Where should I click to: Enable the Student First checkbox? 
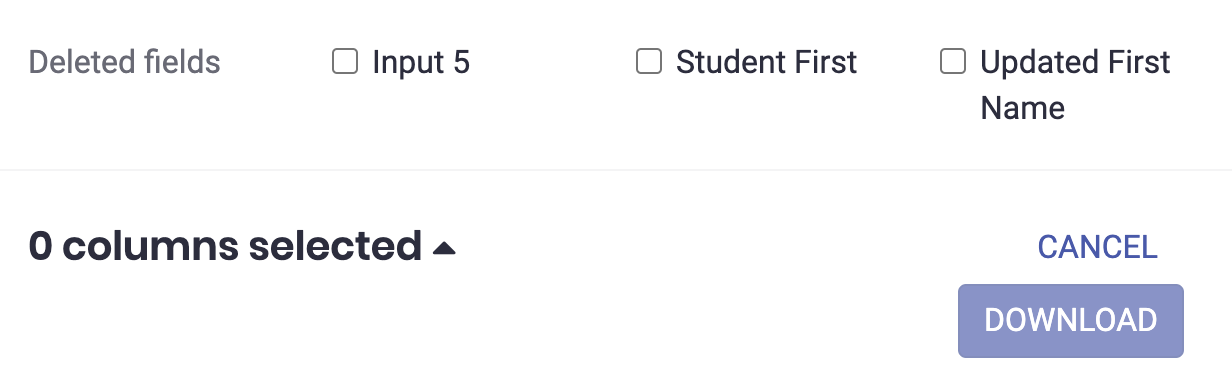[649, 63]
